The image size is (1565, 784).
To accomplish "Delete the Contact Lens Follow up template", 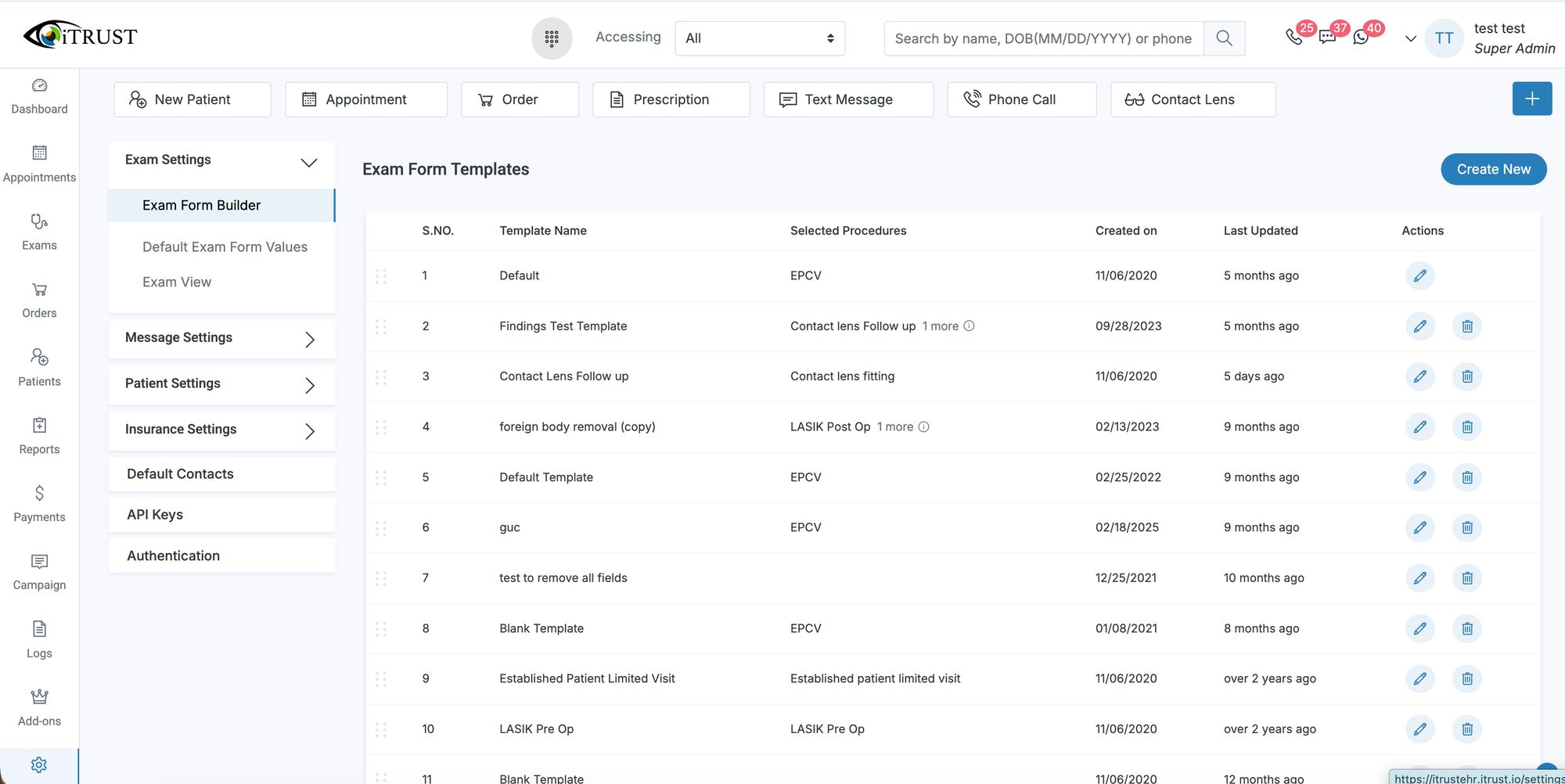I will tap(1467, 376).
